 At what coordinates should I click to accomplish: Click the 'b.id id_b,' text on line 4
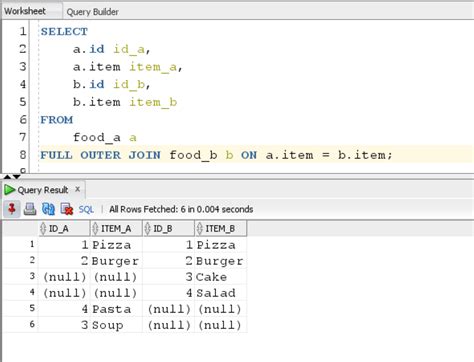112,85
